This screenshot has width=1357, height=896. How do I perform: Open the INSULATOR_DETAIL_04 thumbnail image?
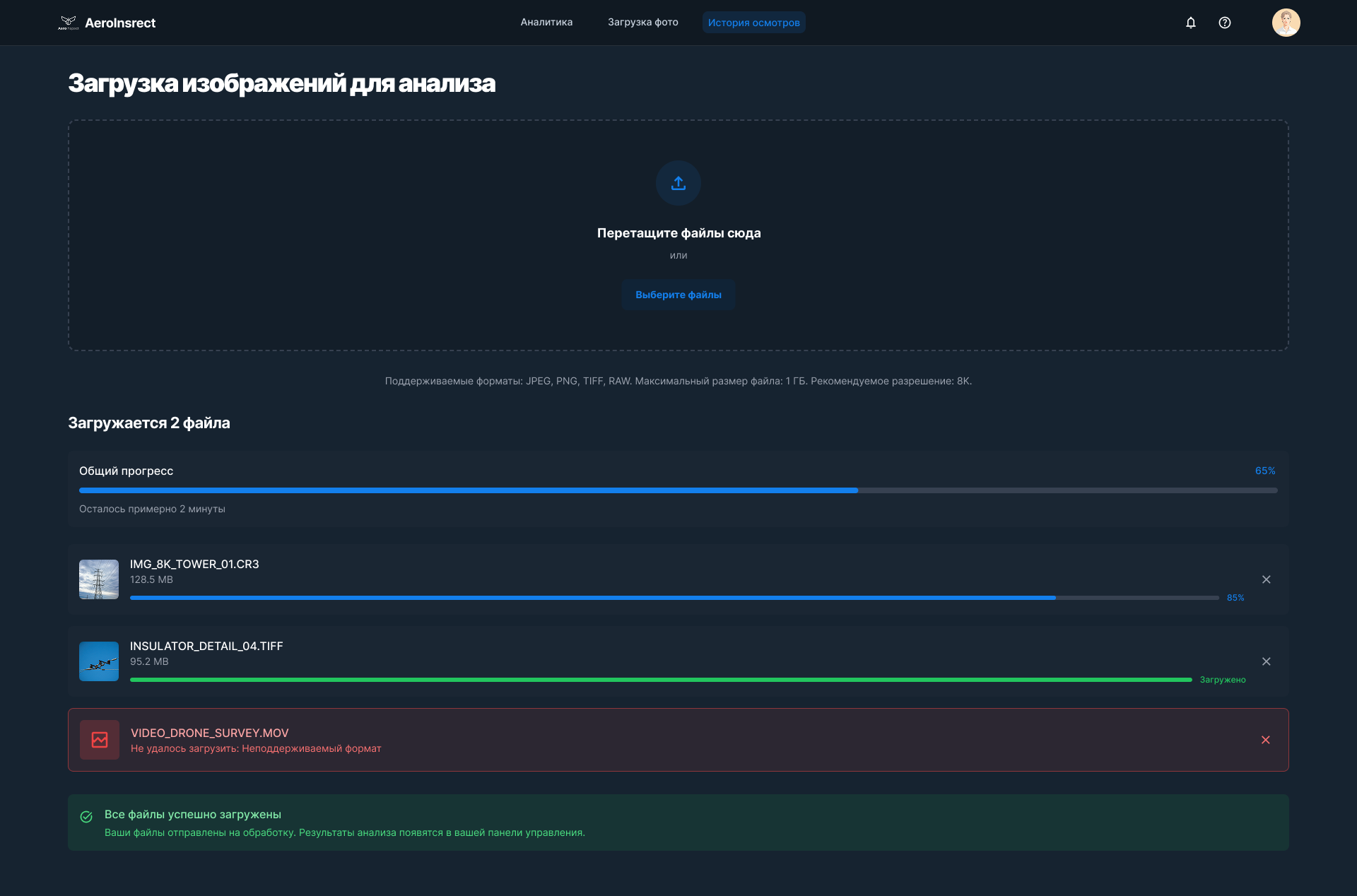[99, 661]
